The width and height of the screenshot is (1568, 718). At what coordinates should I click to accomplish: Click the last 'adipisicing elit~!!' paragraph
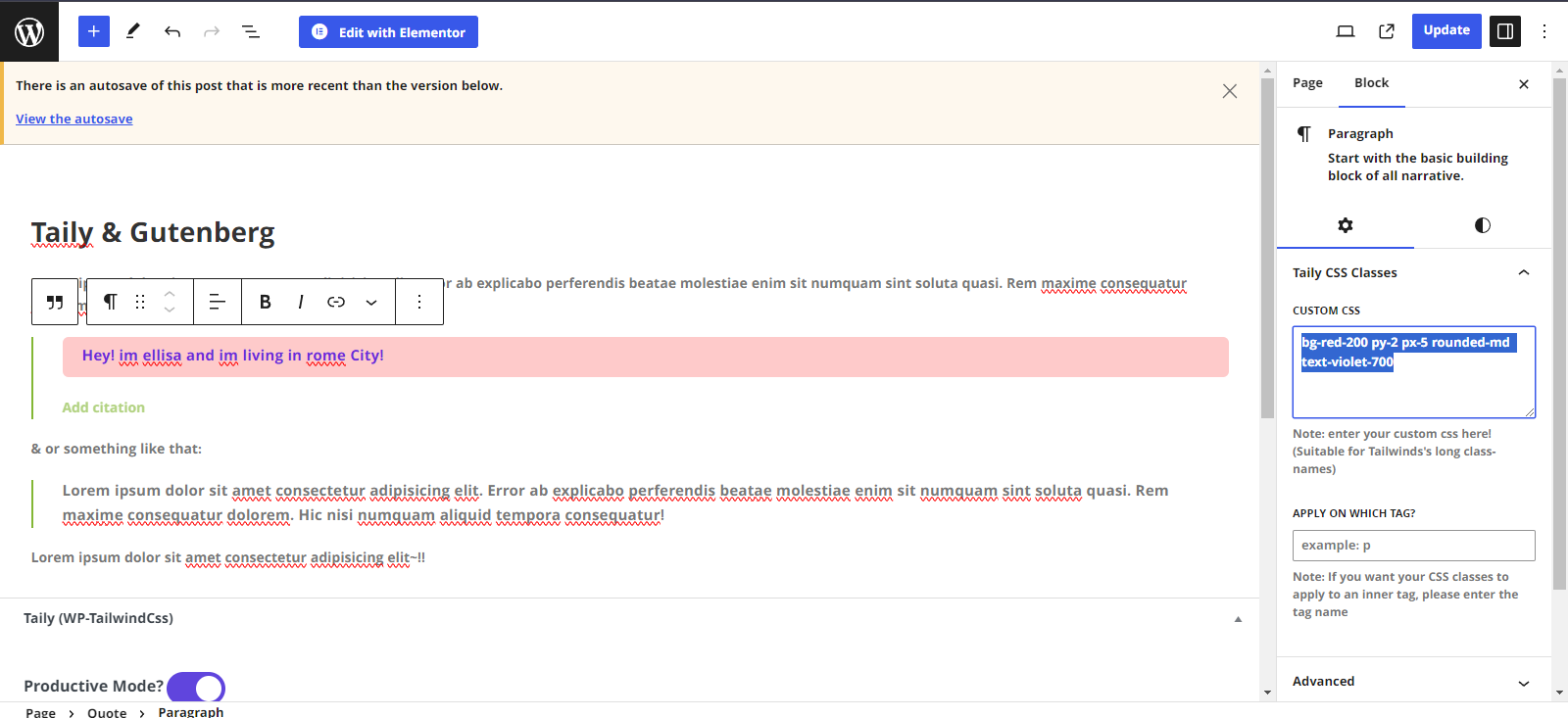tap(228, 557)
